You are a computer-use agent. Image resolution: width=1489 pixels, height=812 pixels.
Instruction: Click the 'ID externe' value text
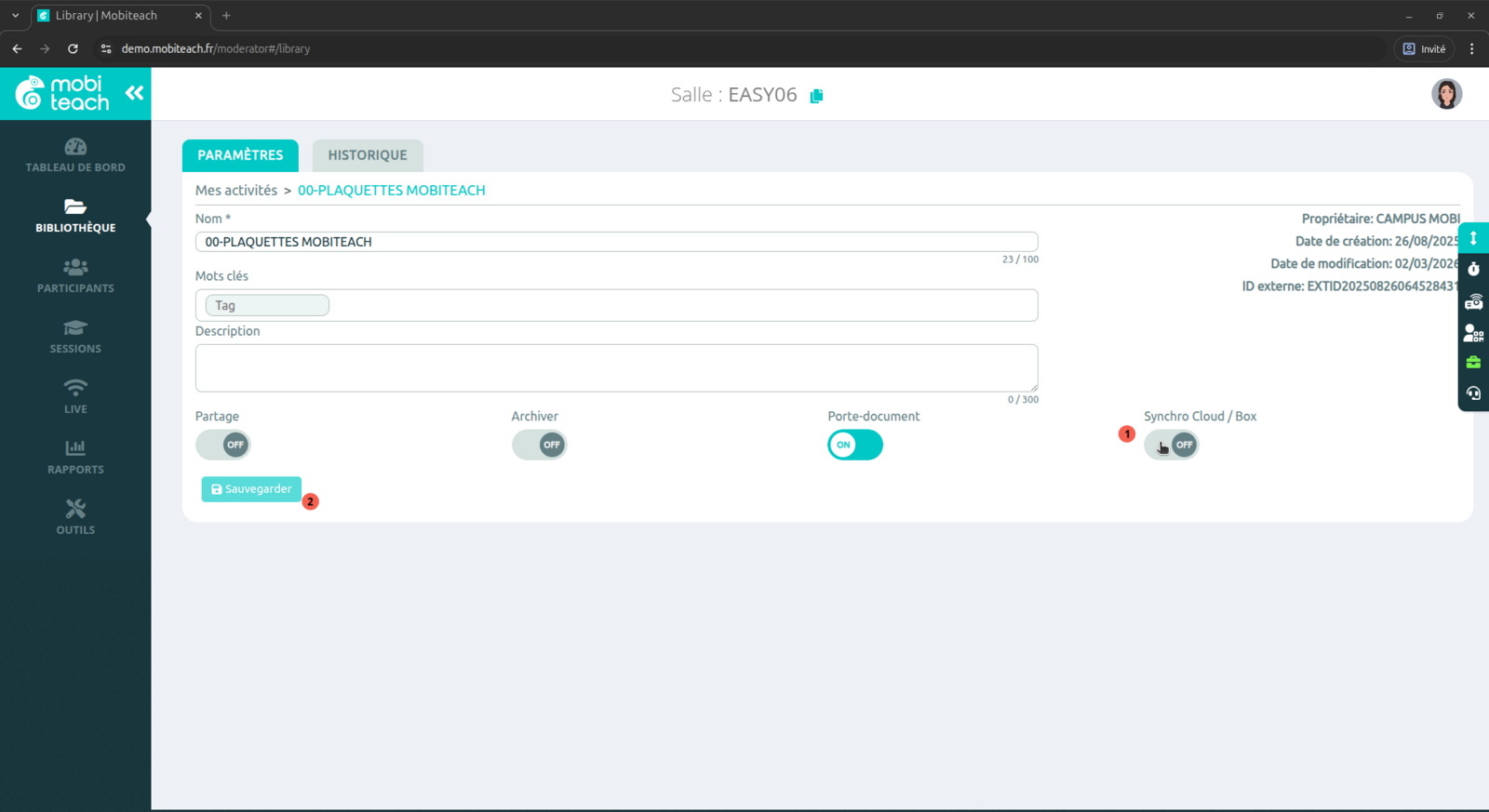tap(1383, 286)
